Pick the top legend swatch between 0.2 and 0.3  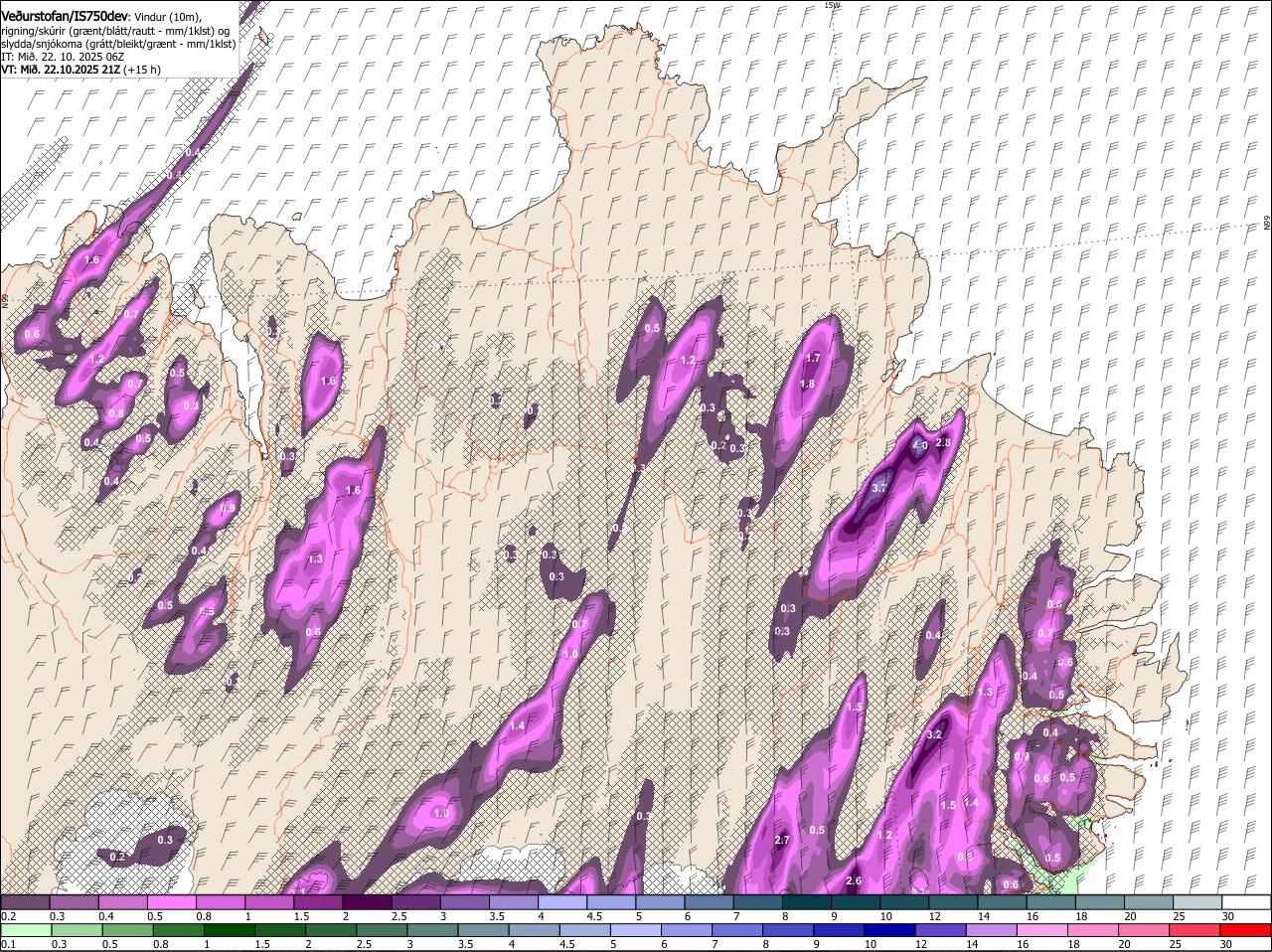click(26, 901)
